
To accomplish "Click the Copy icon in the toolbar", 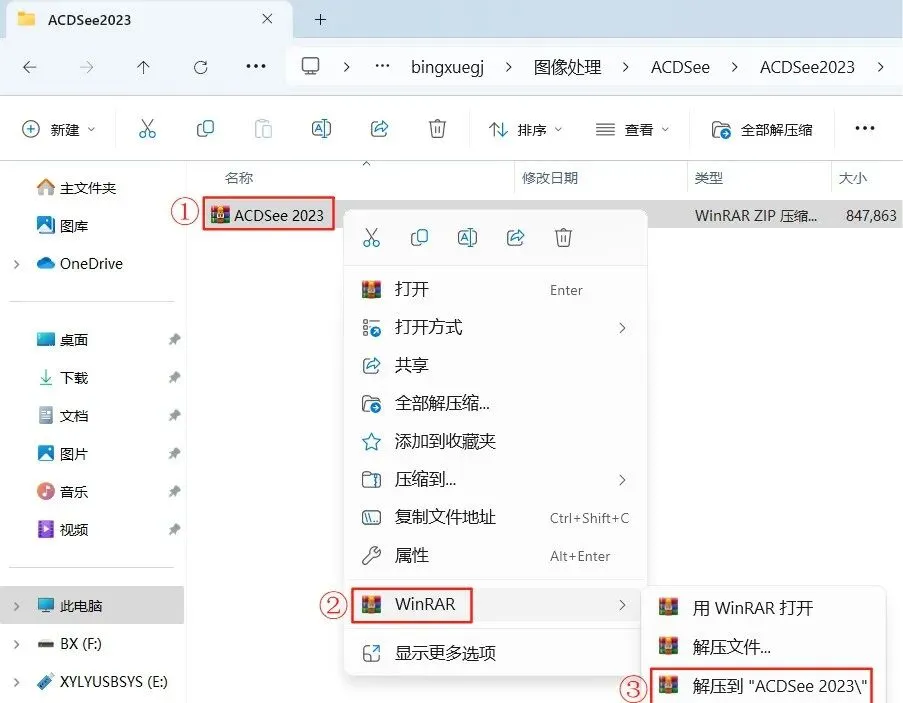I will tap(205, 128).
